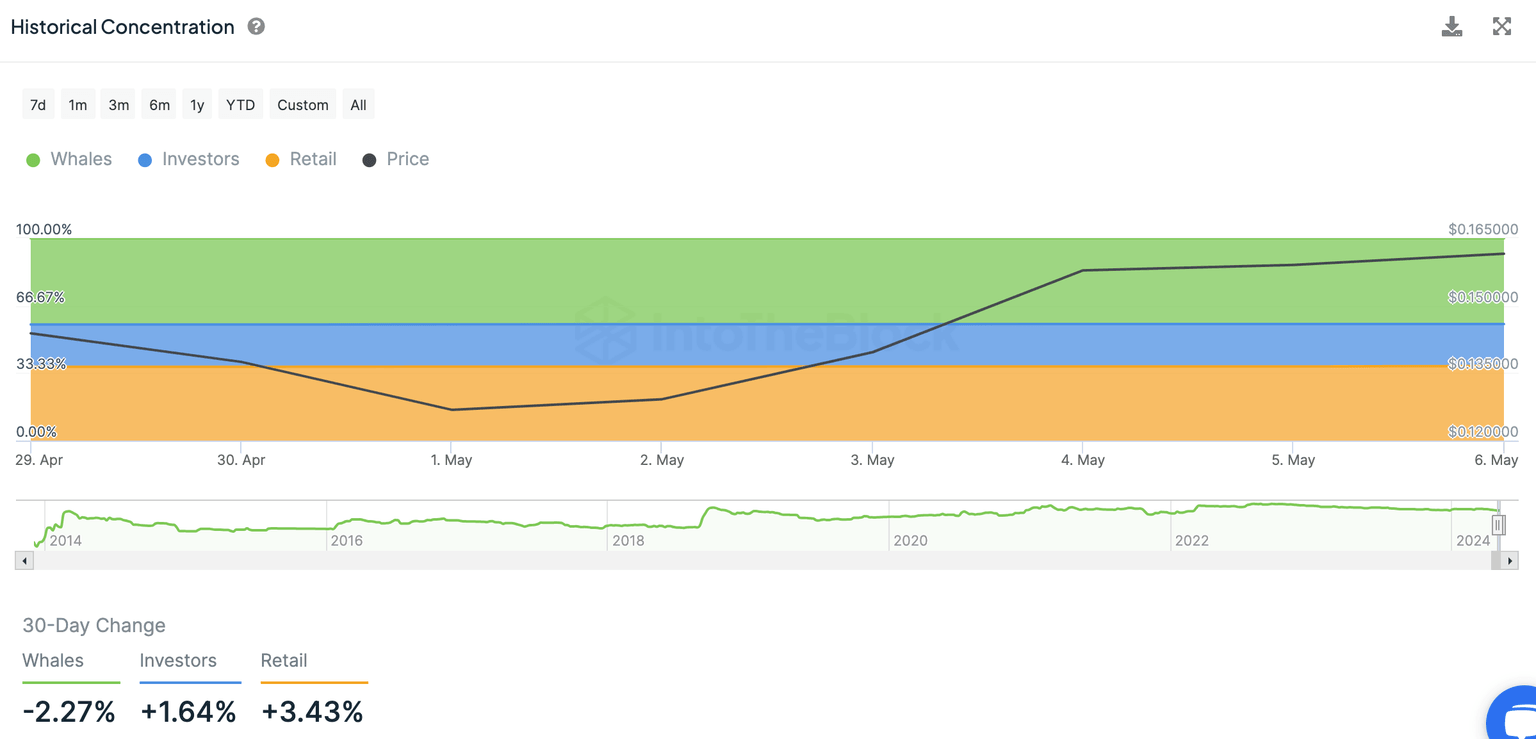This screenshot has width=1536, height=739.
Task: Hide the Retail series in legend
Action: (301, 160)
